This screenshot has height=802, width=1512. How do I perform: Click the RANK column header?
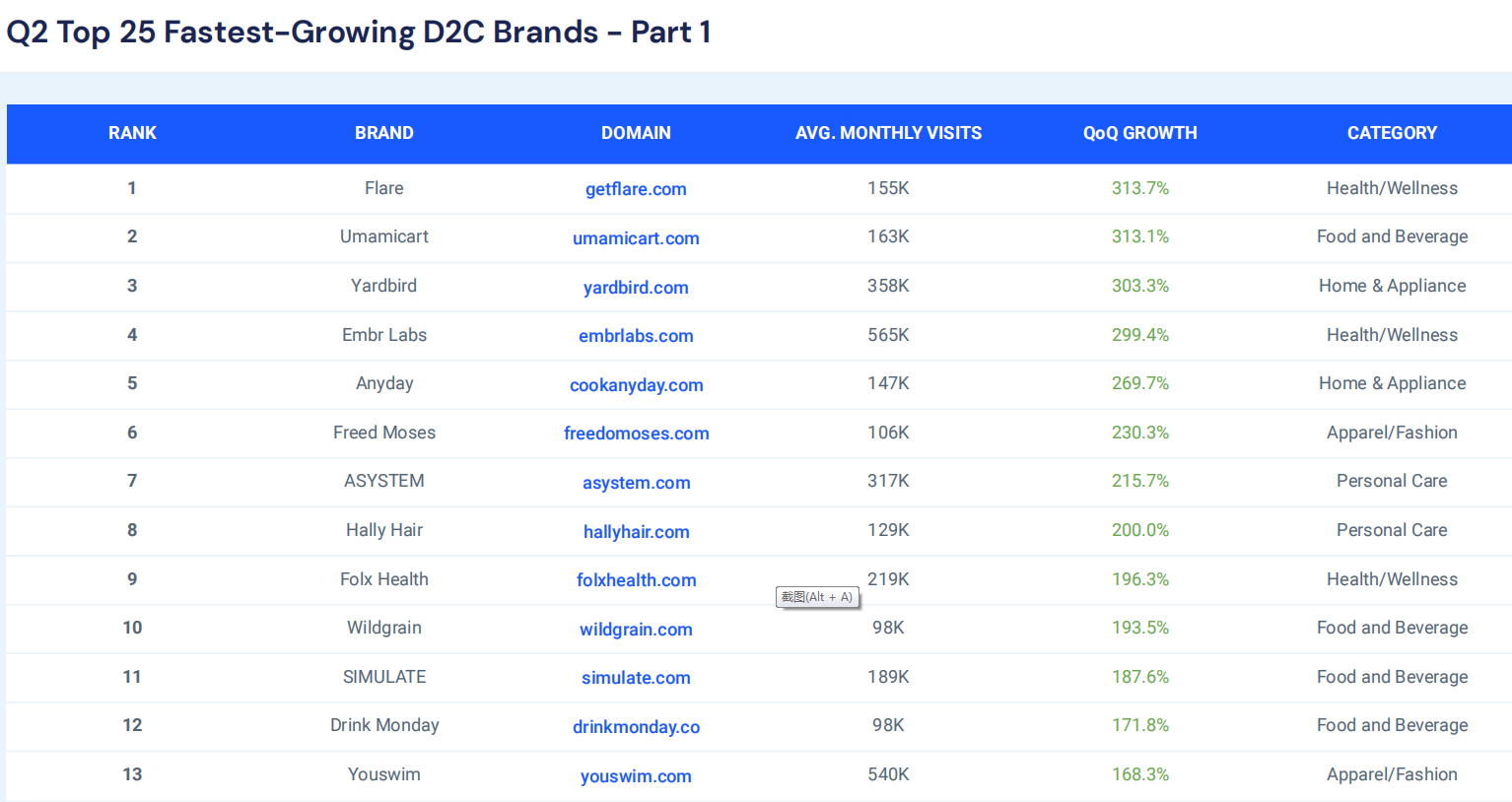pos(132,133)
